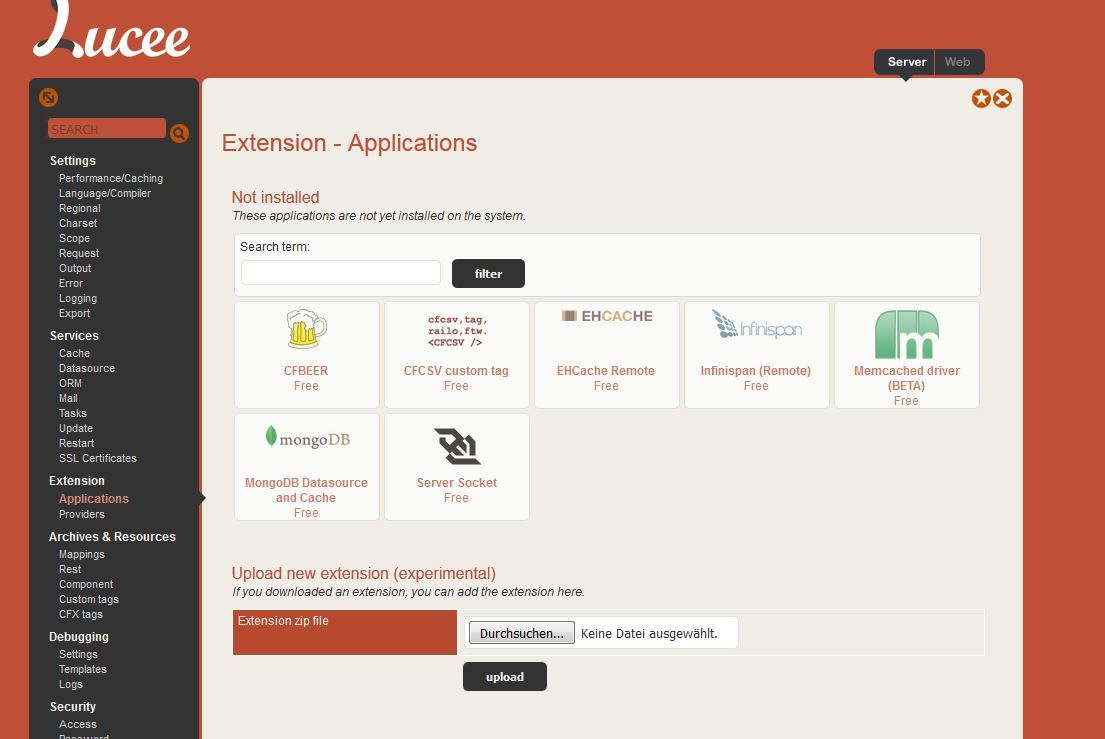Select Applications under Extension
Image resolution: width=1105 pixels, height=739 pixels.
(x=94, y=499)
